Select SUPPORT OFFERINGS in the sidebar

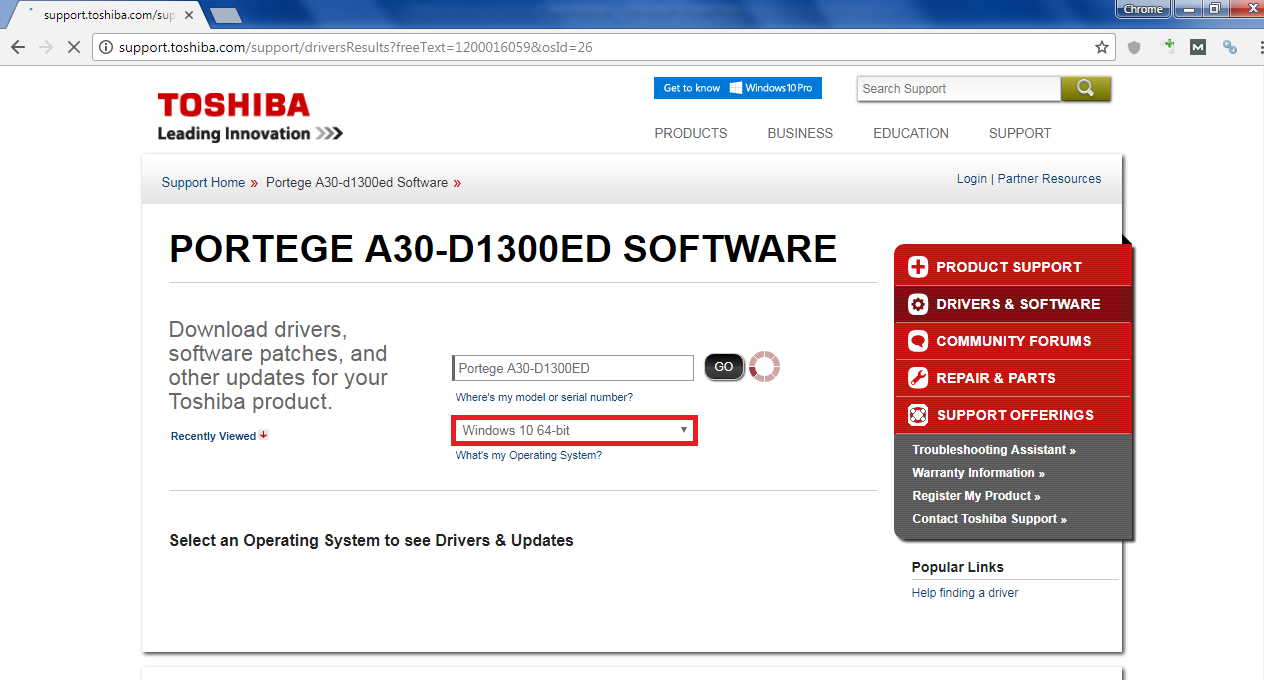[x=1013, y=415]
